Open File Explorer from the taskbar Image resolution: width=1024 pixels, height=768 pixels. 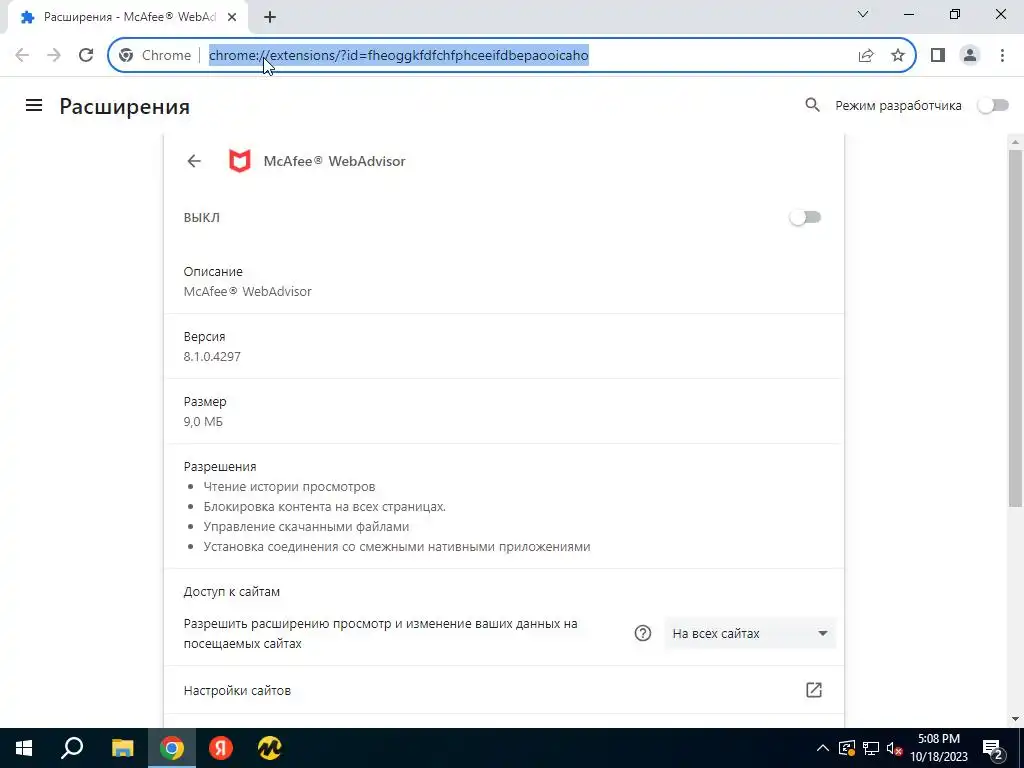122,748
